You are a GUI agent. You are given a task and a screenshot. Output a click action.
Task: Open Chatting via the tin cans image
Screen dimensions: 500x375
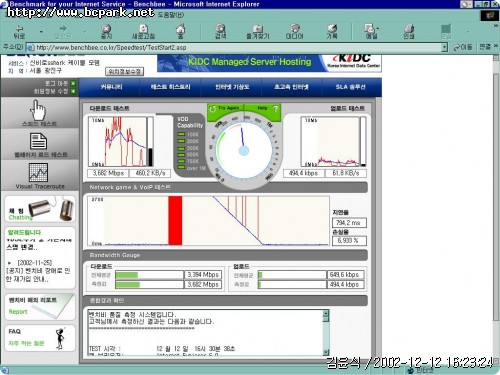pyautogui.click(x=51, y=209)
